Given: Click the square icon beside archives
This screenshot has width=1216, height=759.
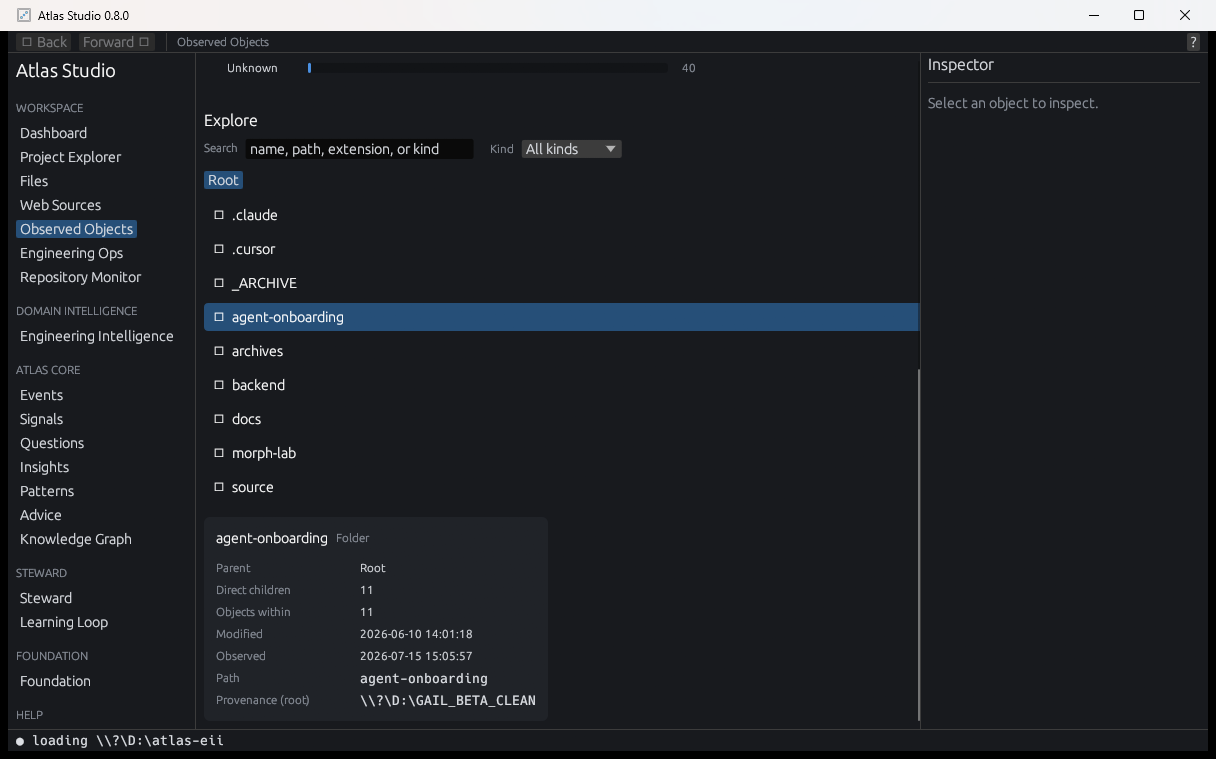Looking at the screenshot, I should (x=219, y=351).
